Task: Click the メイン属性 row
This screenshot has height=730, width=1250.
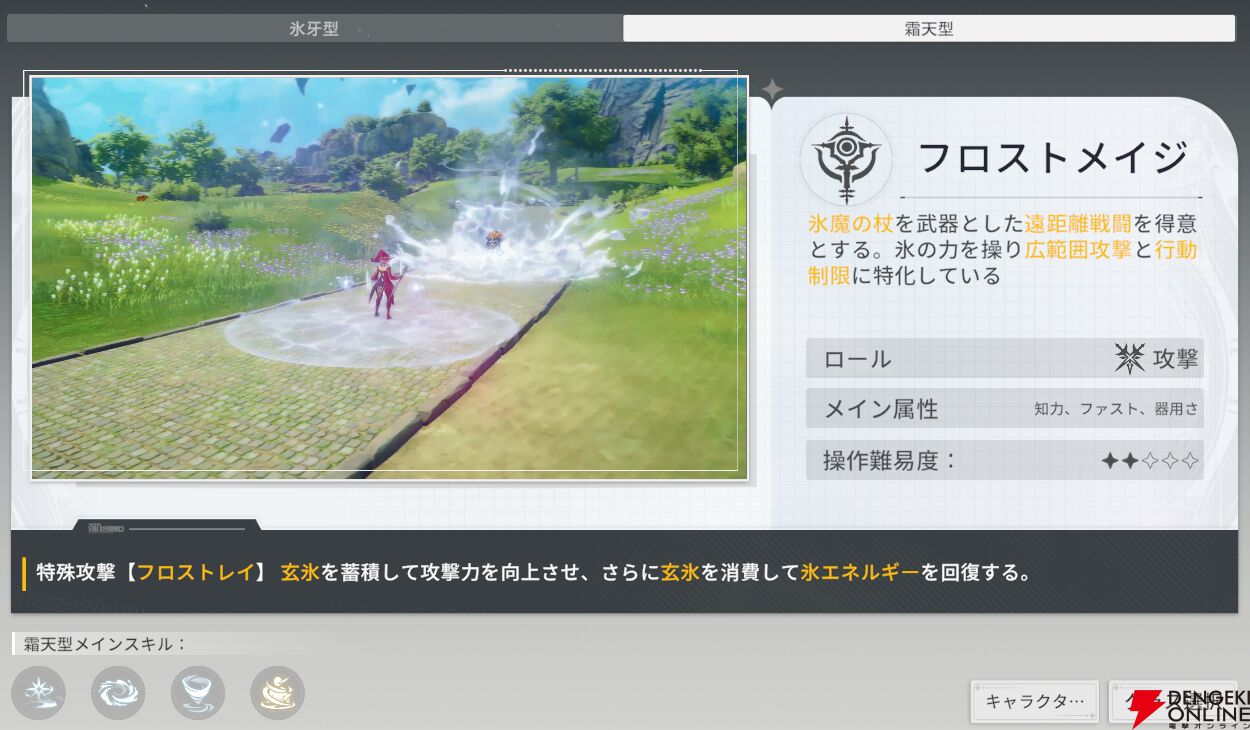Action: [x=1004, y=409]
